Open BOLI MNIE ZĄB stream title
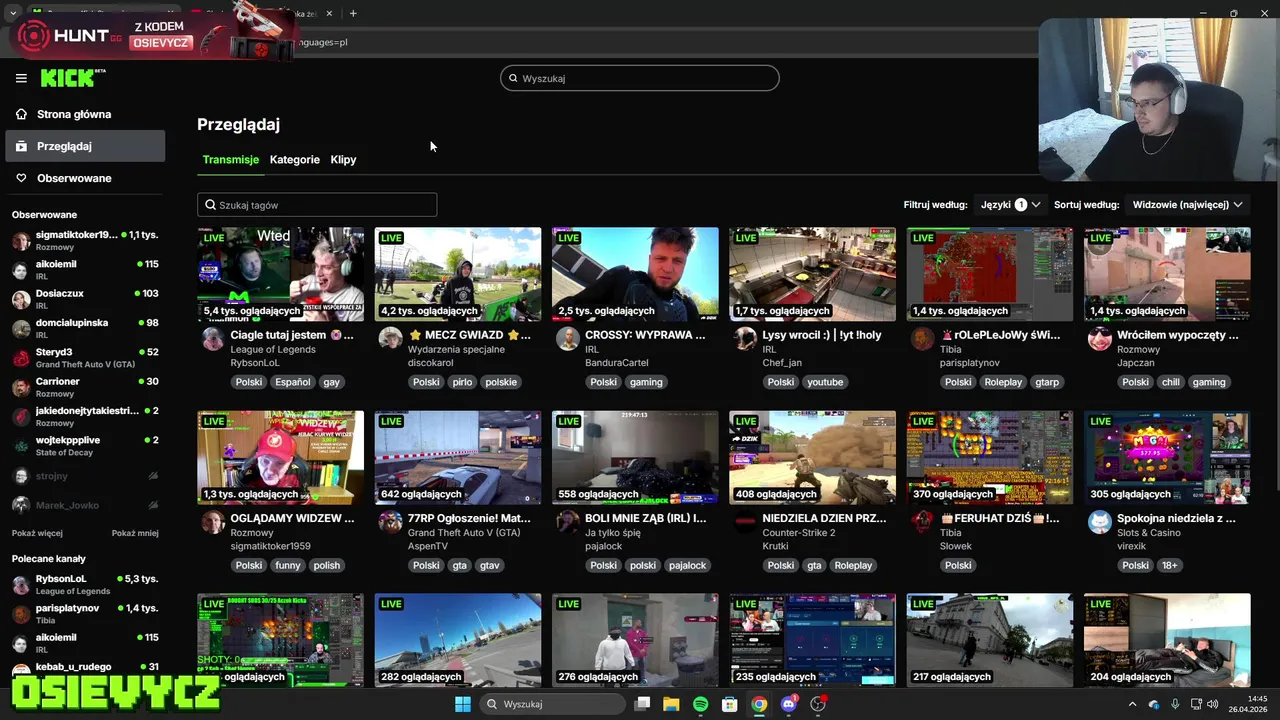Screen dimensions: 1280x720 pyautogui.click(x=645, y=519)
